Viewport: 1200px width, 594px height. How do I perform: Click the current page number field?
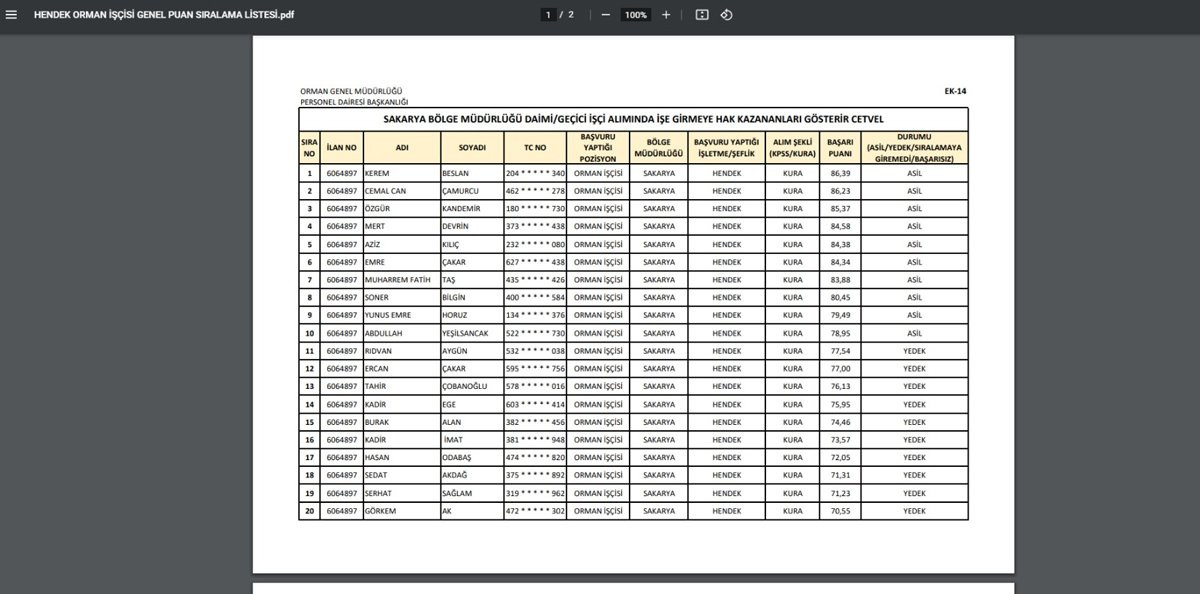point(548,15)
